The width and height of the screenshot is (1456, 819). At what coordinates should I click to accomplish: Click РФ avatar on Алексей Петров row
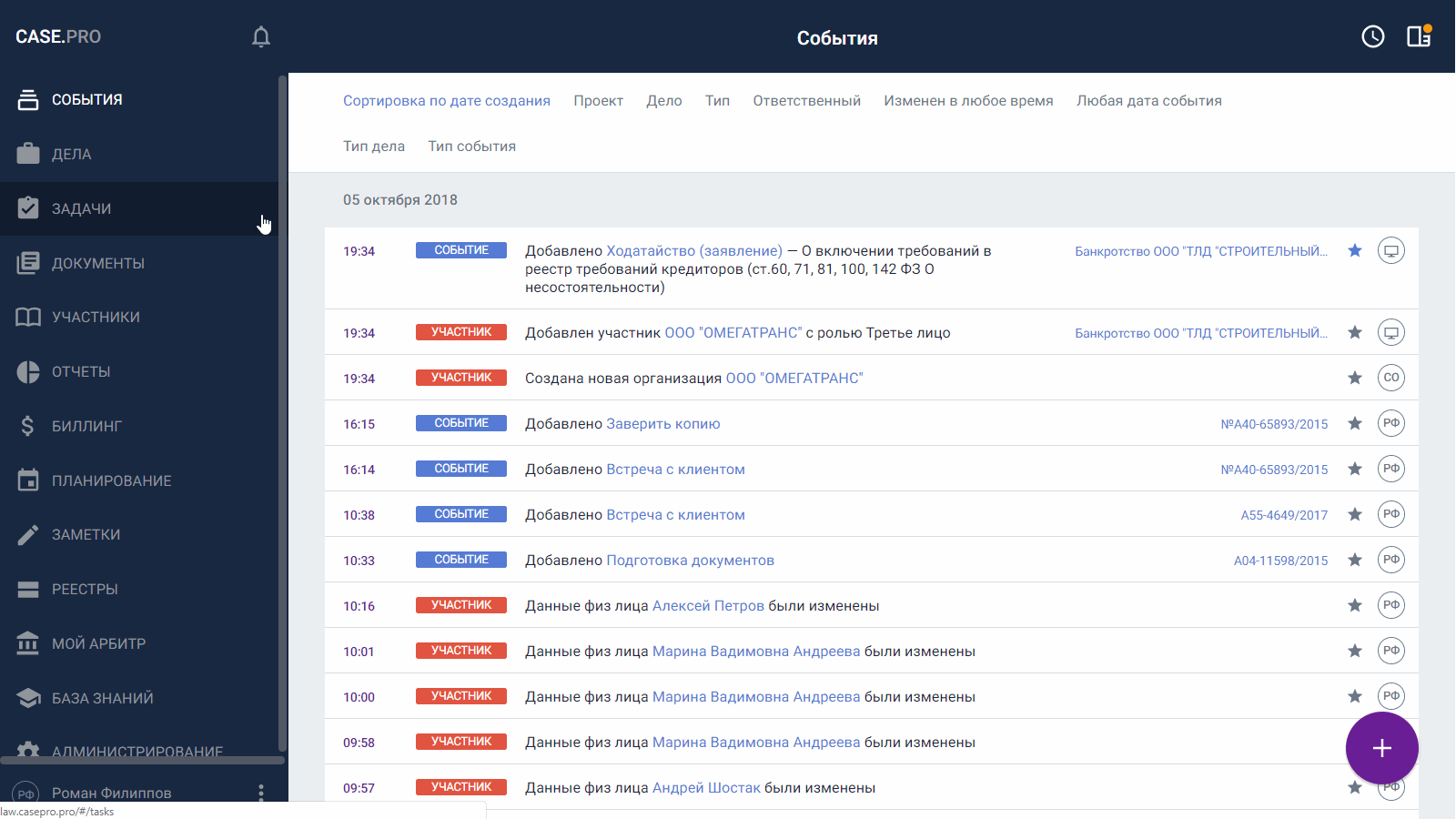[x=1391, y=605]
